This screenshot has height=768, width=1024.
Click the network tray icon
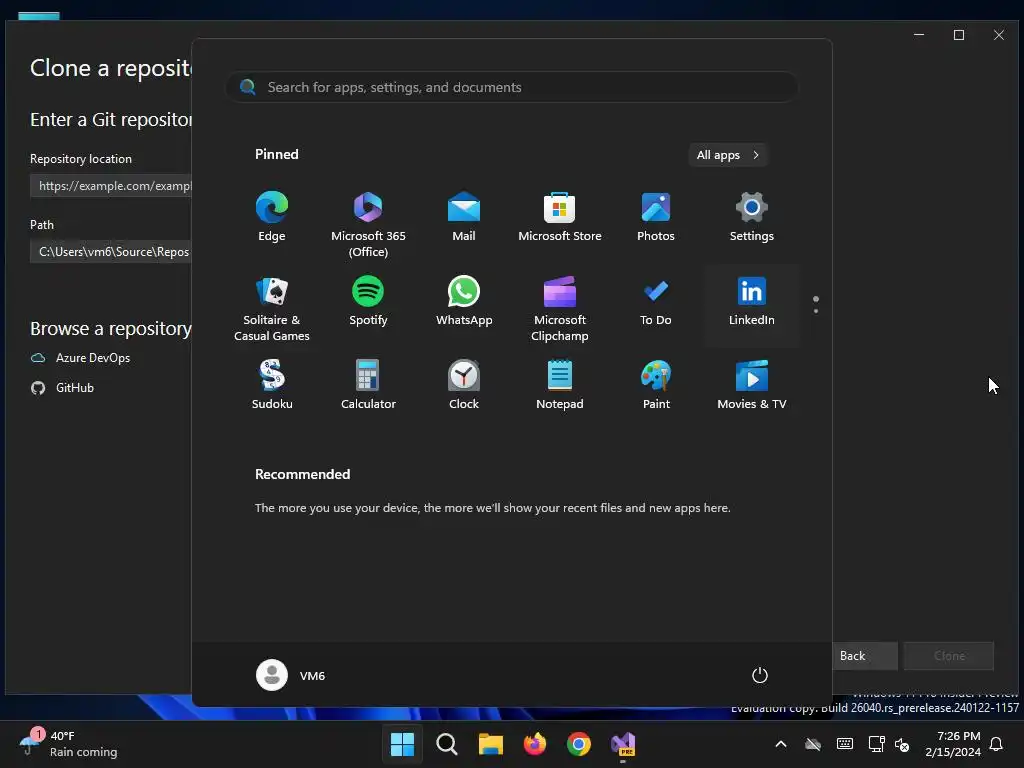[876, 744]
